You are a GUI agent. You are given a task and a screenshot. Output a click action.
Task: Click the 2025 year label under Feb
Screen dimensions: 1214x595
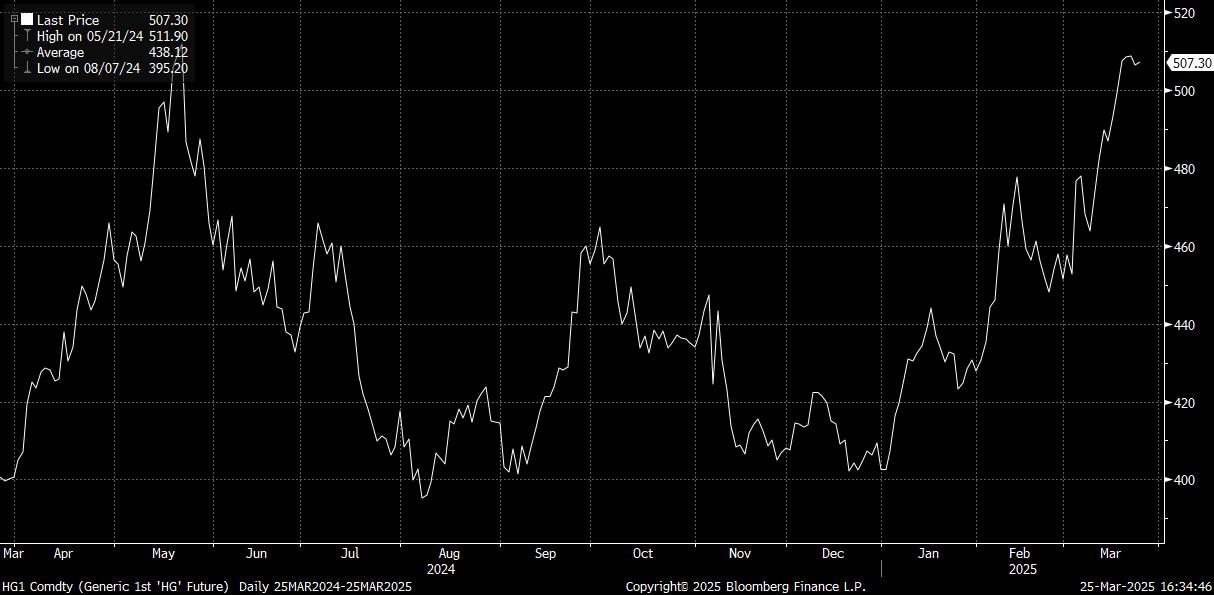click(x=1022, y=569)
